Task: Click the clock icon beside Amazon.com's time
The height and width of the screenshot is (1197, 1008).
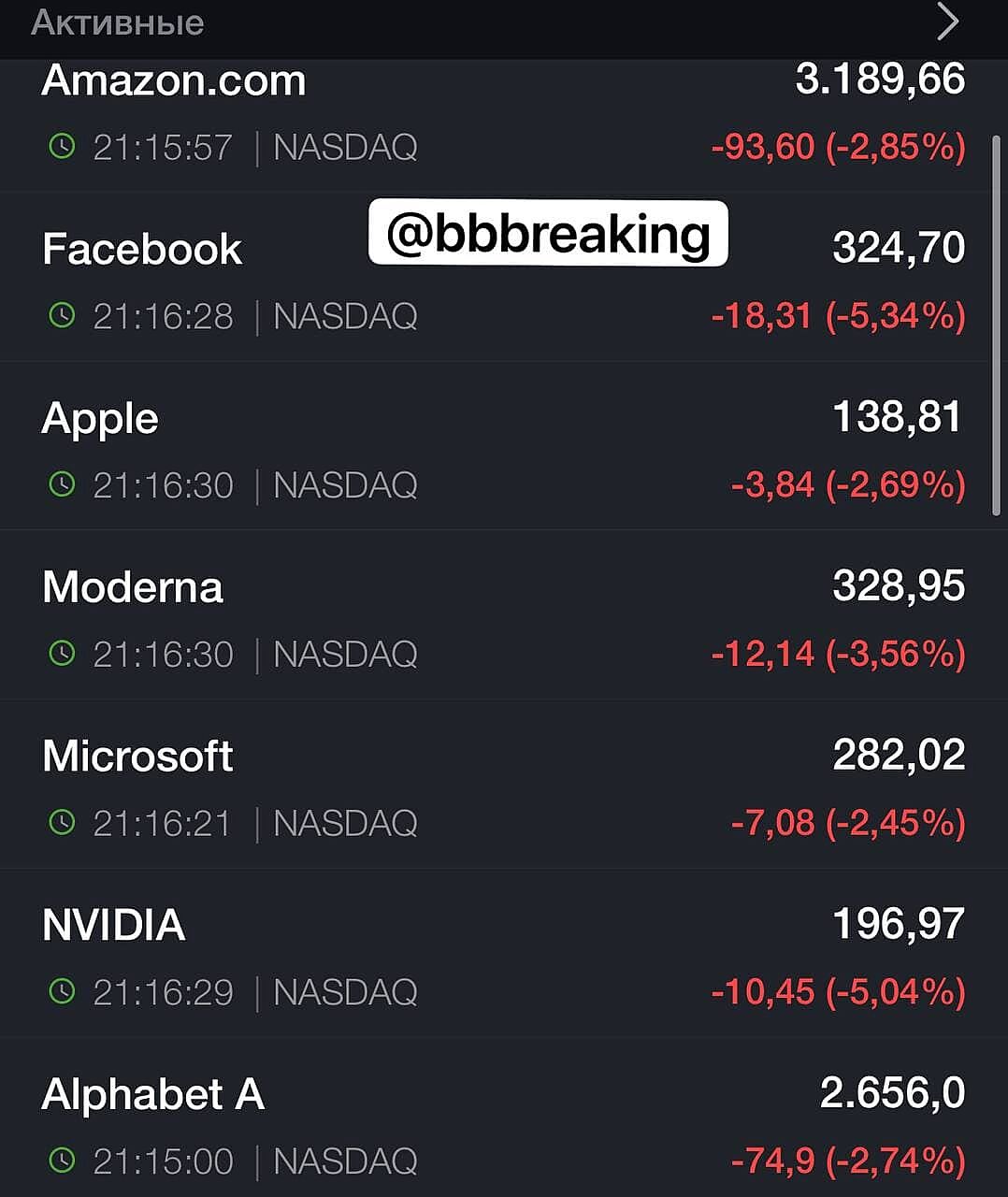Action: point(62,146)
